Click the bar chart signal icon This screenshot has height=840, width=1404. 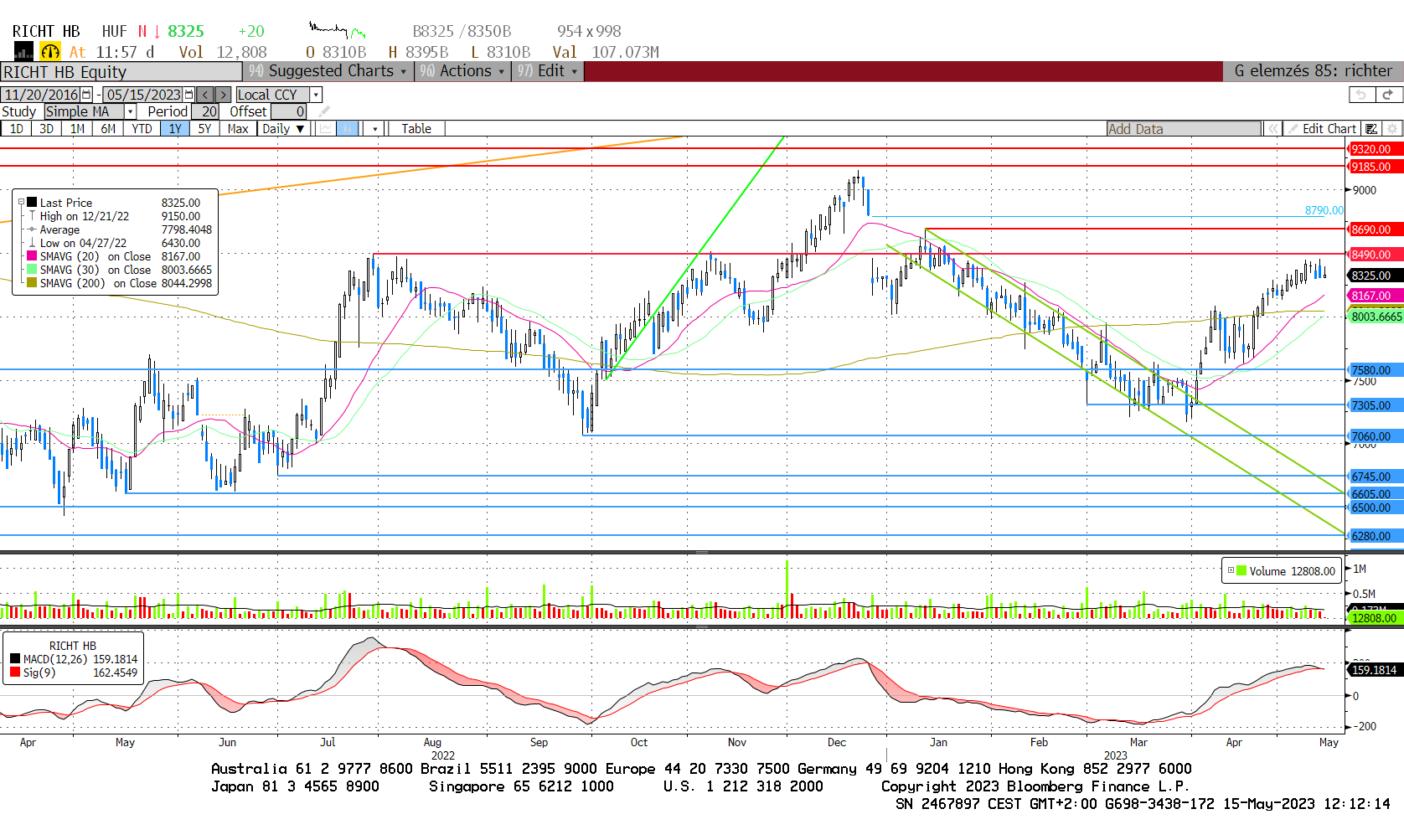pos(23,52)
